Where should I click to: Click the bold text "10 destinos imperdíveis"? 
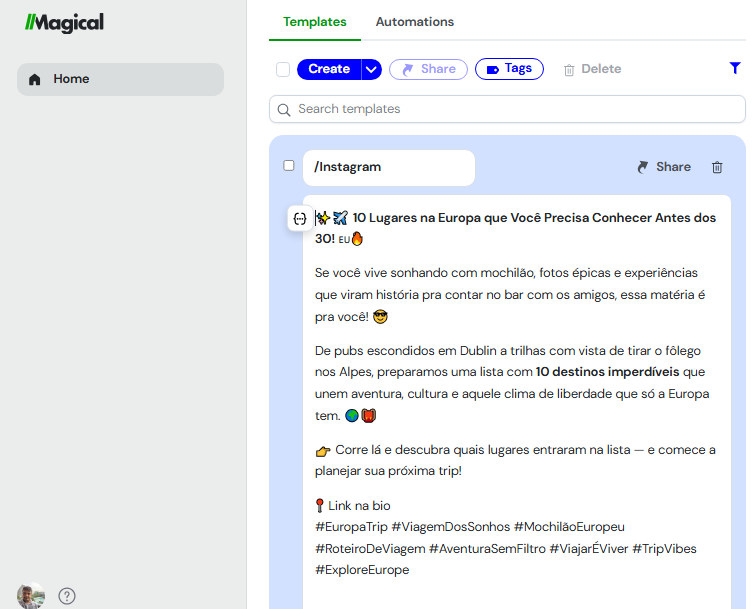(x=607, y=372)
